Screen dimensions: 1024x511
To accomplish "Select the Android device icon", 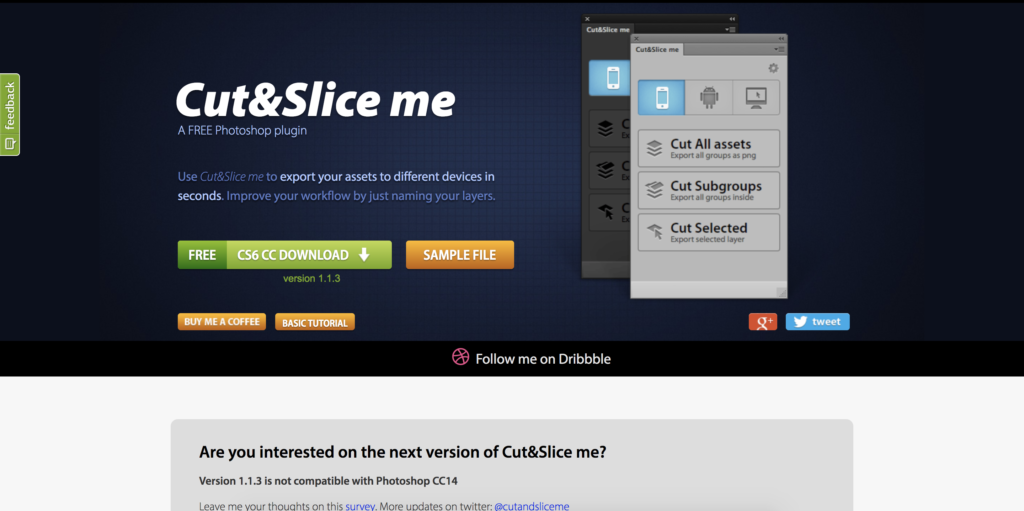I will 709,98.
